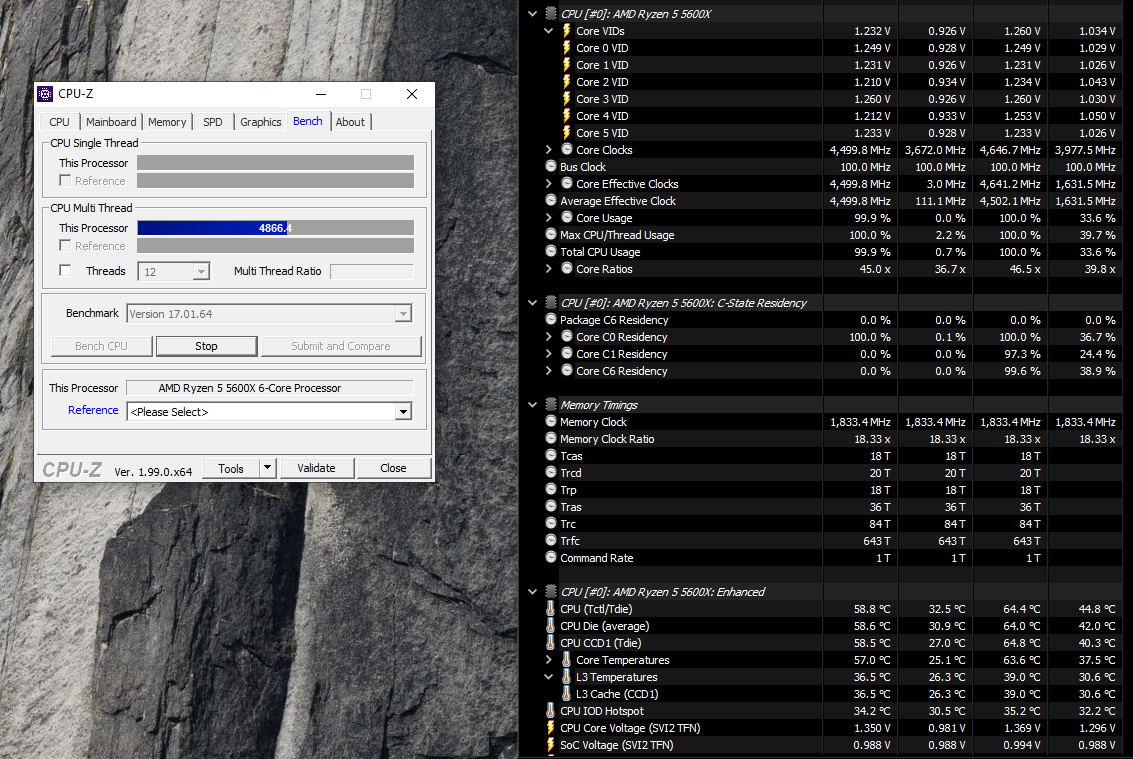The width and height of the screenshot is (1133, 759).
Task: Expand the Core Temperatures node
Action: click(548, 659)
